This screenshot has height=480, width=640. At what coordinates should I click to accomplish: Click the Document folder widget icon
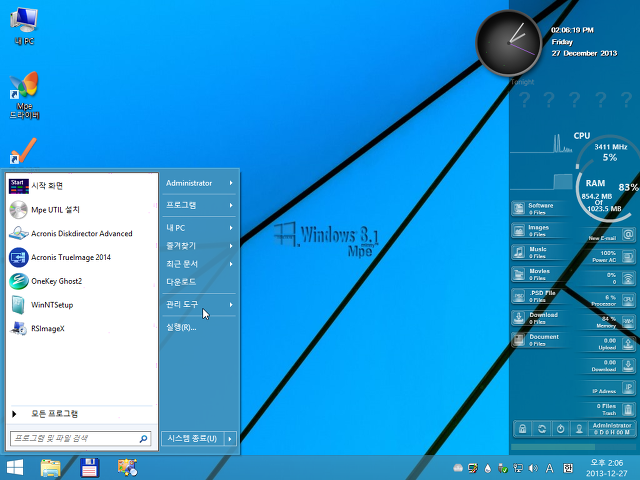[x=519, y=340]
